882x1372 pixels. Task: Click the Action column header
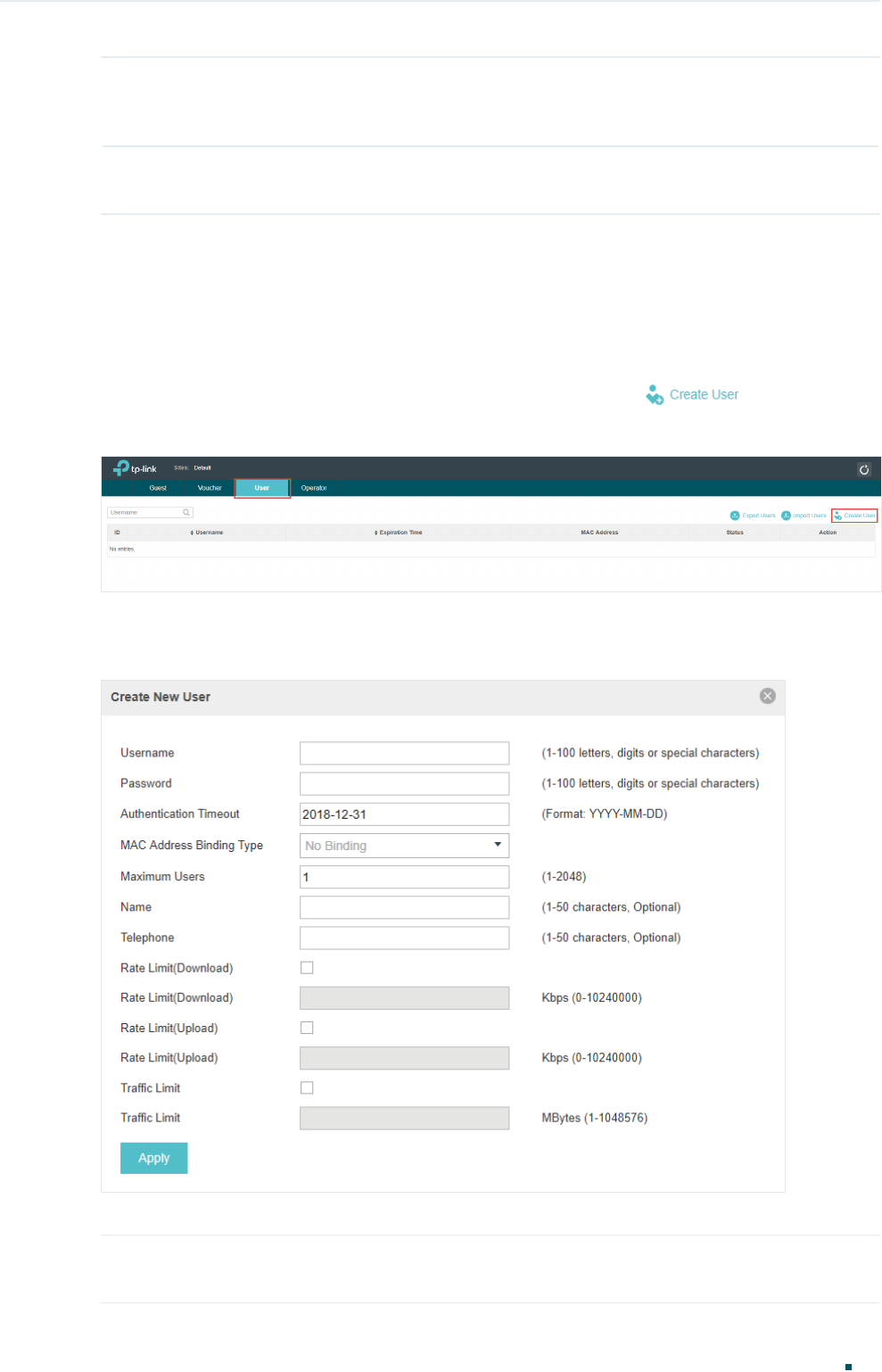[x=828, y=533]
